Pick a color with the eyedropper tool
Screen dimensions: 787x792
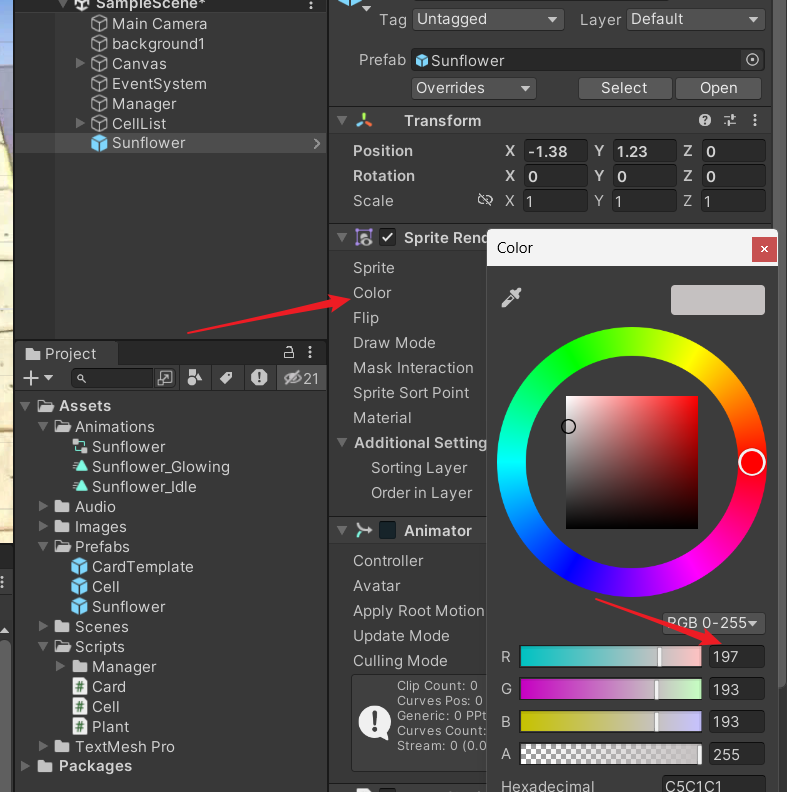pyautogui.click(x=511, y=298)
